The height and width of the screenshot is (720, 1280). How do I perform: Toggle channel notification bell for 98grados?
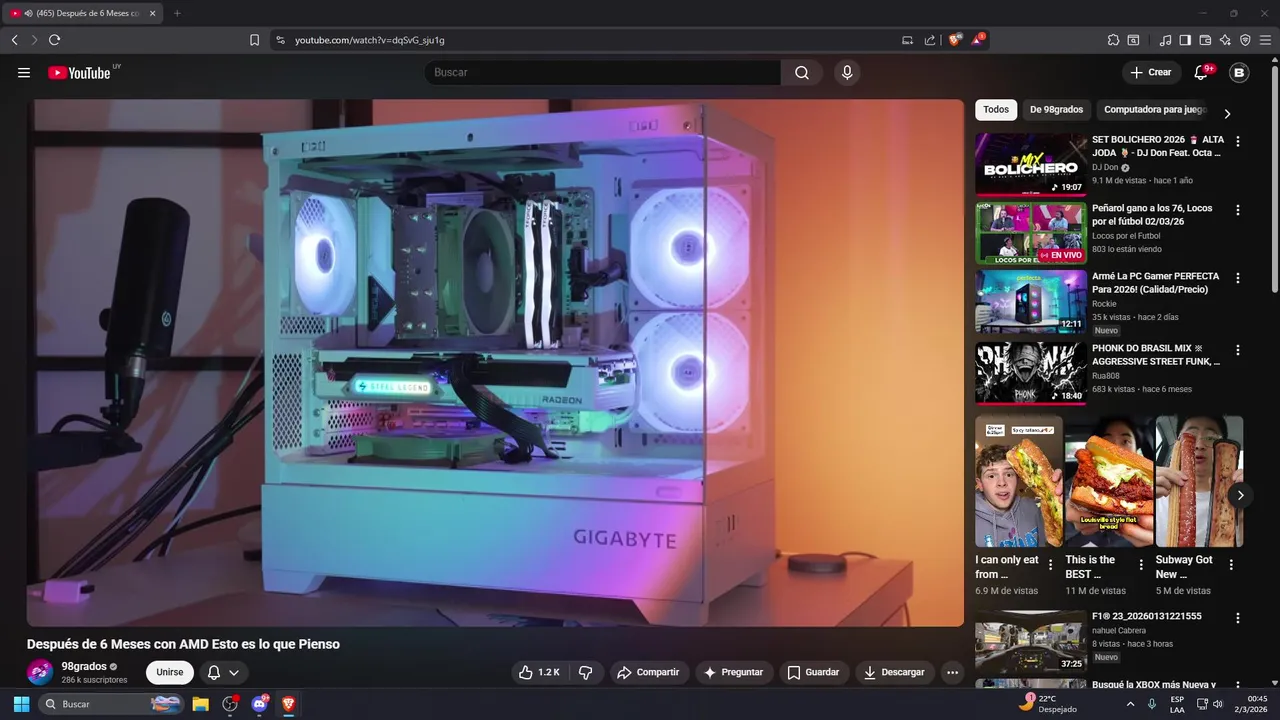[x=213, y=672]
